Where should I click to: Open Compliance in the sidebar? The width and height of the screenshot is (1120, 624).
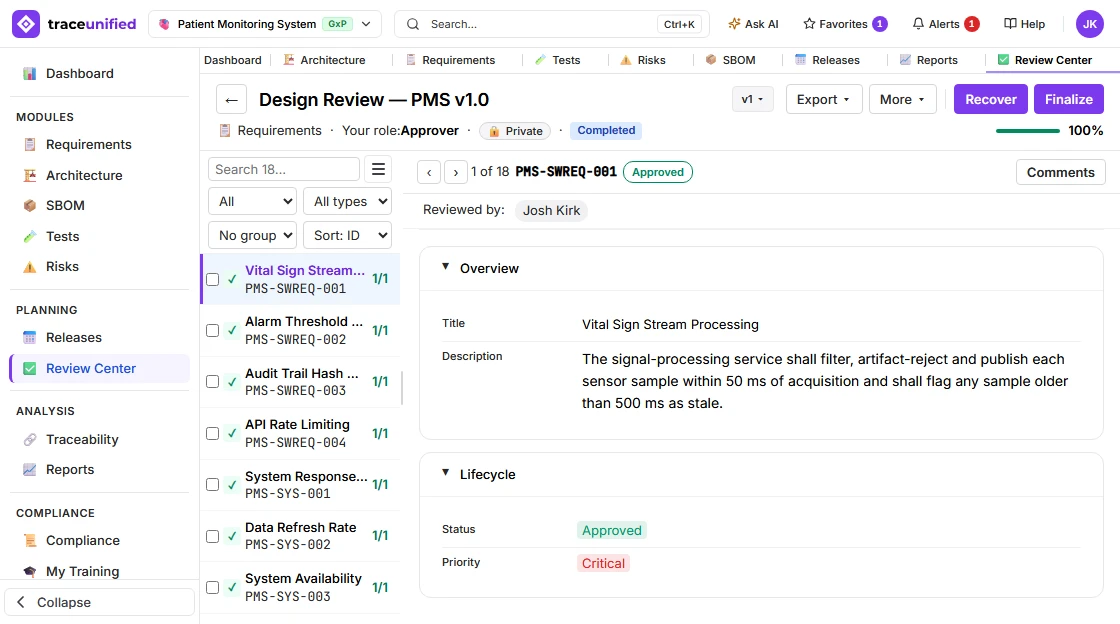[99, 540]
